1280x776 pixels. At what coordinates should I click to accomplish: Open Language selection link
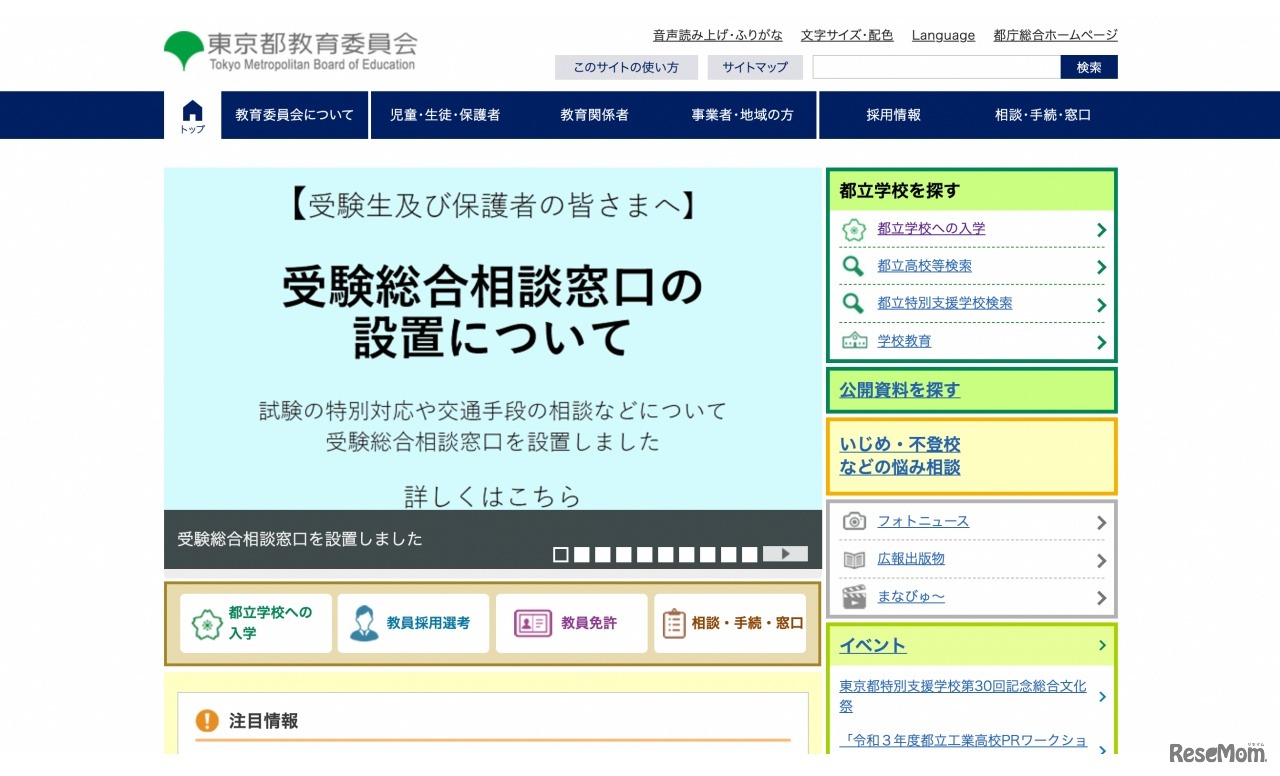(x=942, y=35)
